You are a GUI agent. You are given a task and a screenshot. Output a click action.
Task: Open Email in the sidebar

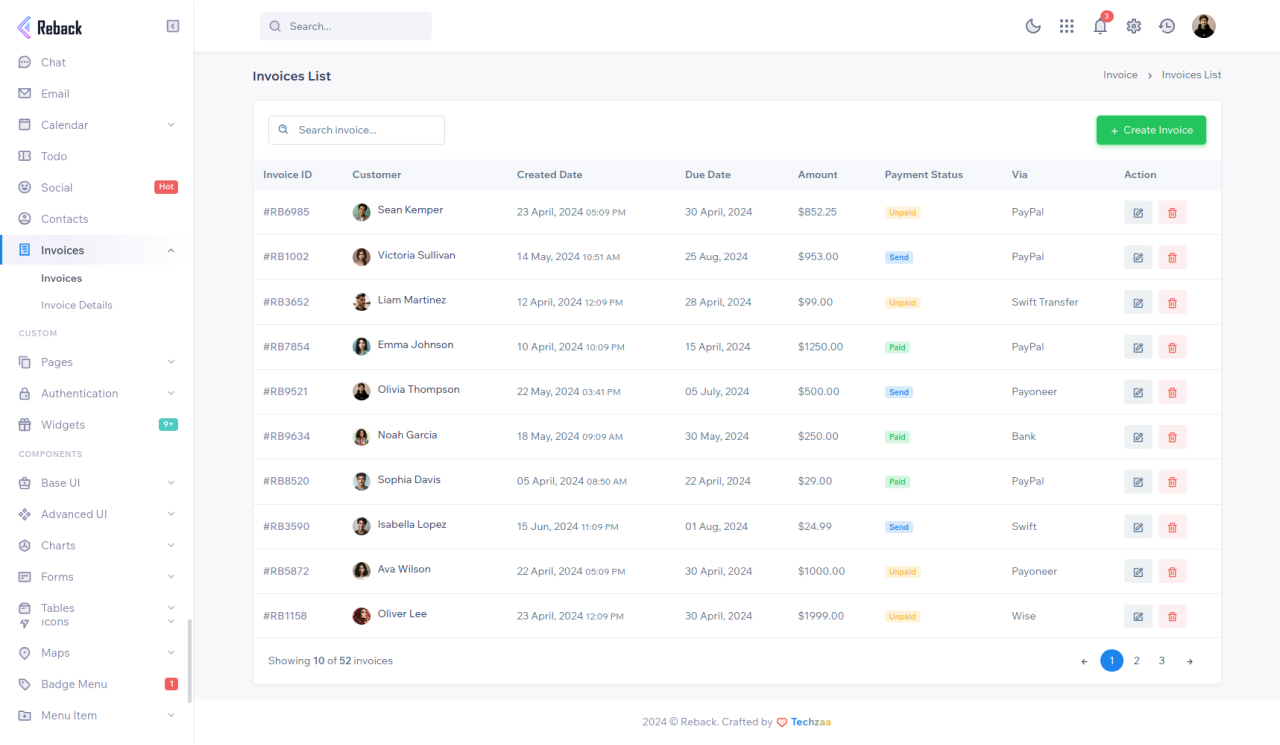click(96, 94)
